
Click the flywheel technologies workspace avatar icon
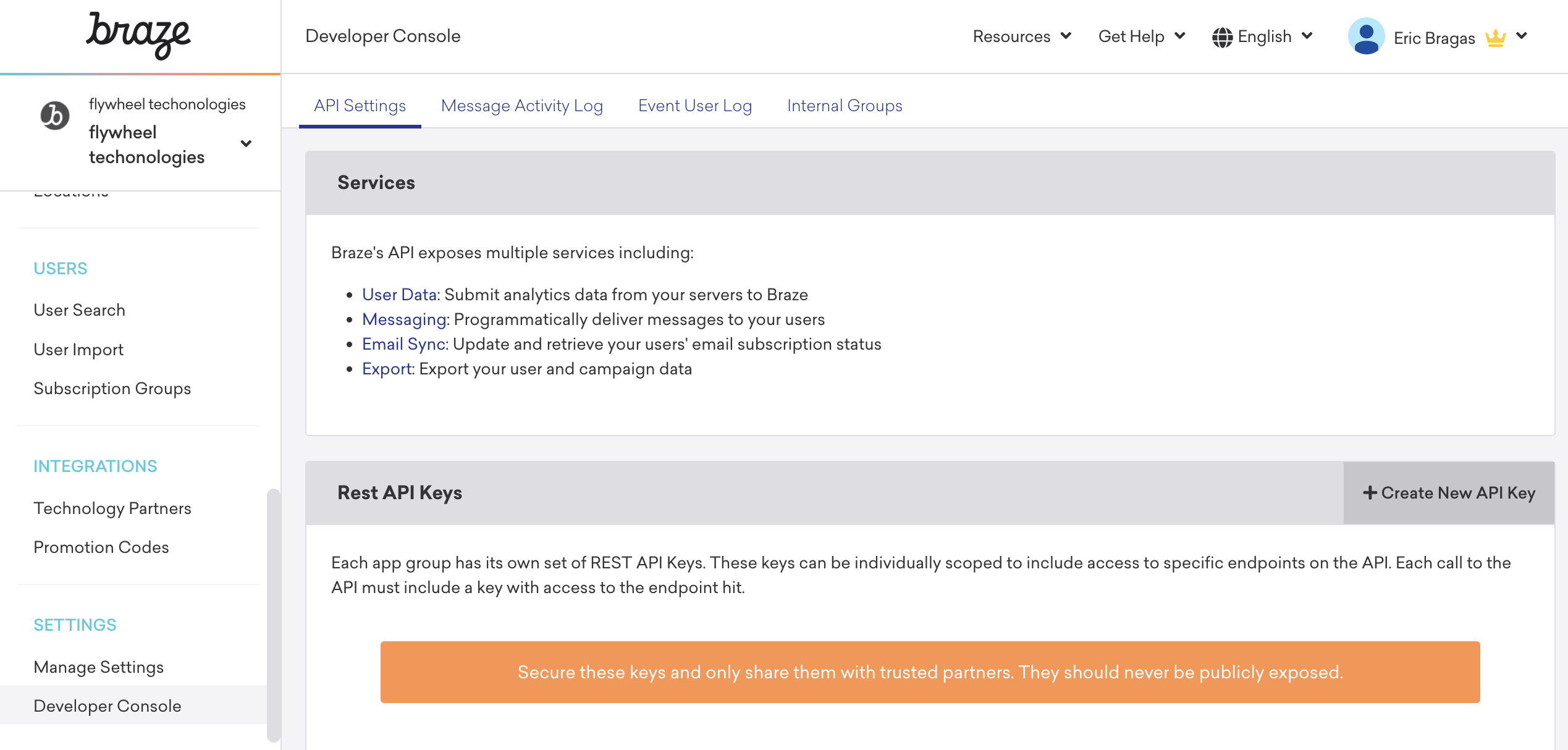(54, 116)
